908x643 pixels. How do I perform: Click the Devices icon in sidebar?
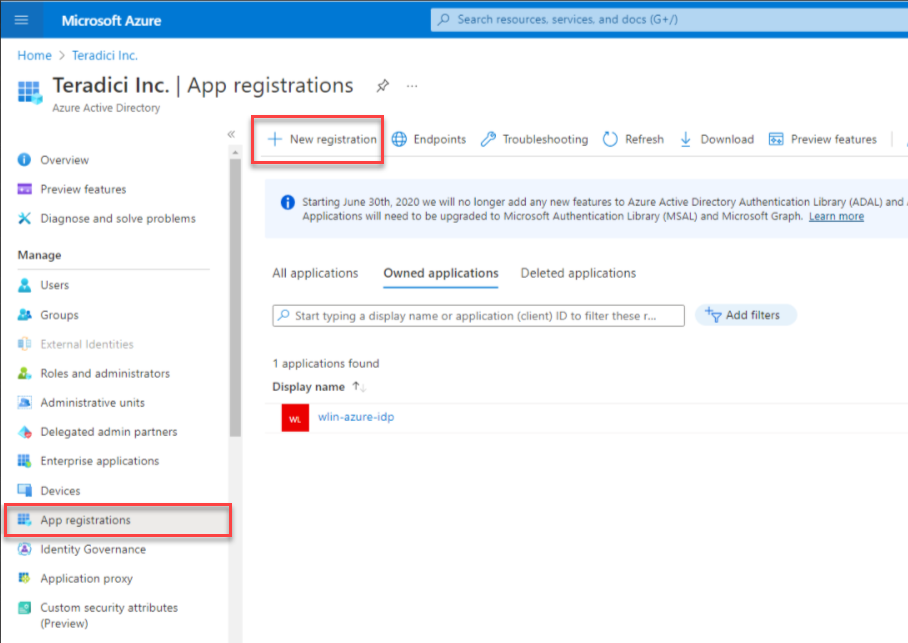(24, 491)
